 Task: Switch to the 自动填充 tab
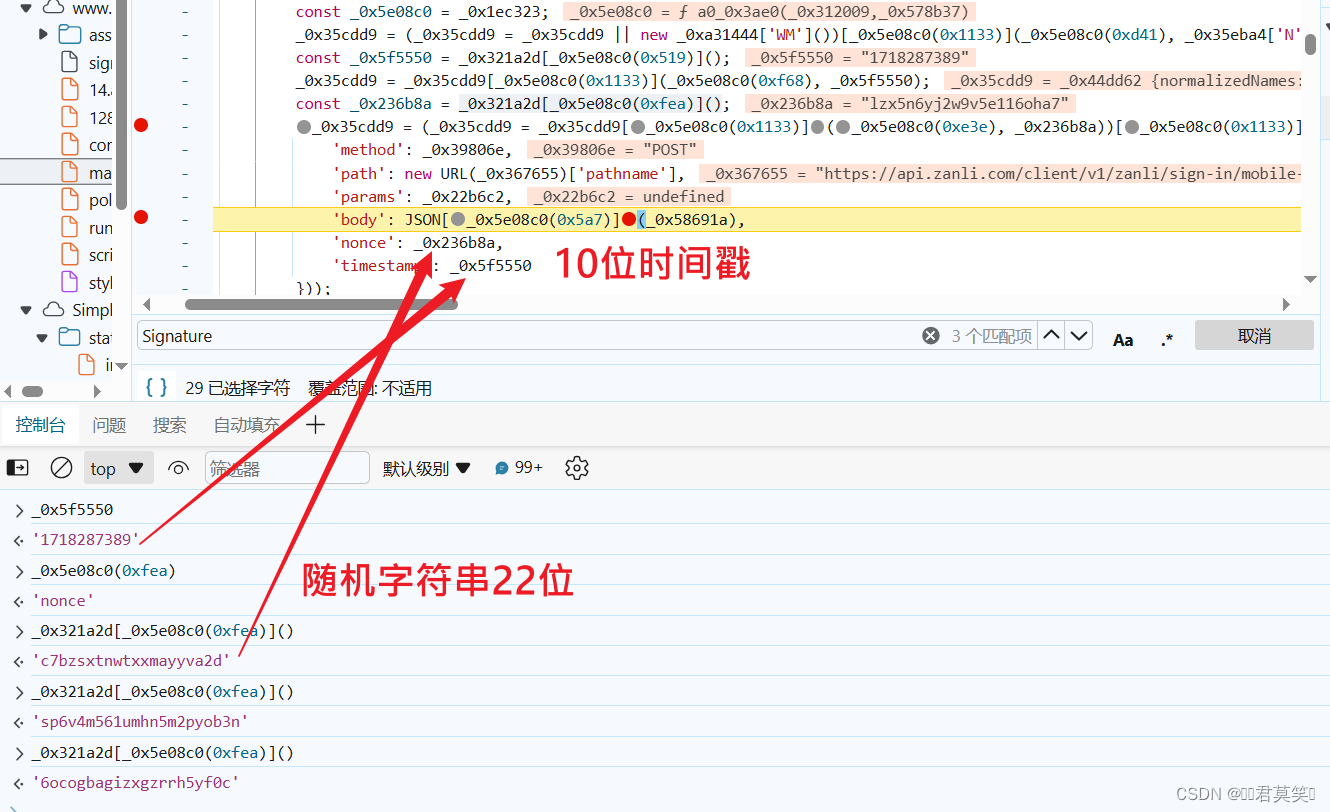[247, 425]
